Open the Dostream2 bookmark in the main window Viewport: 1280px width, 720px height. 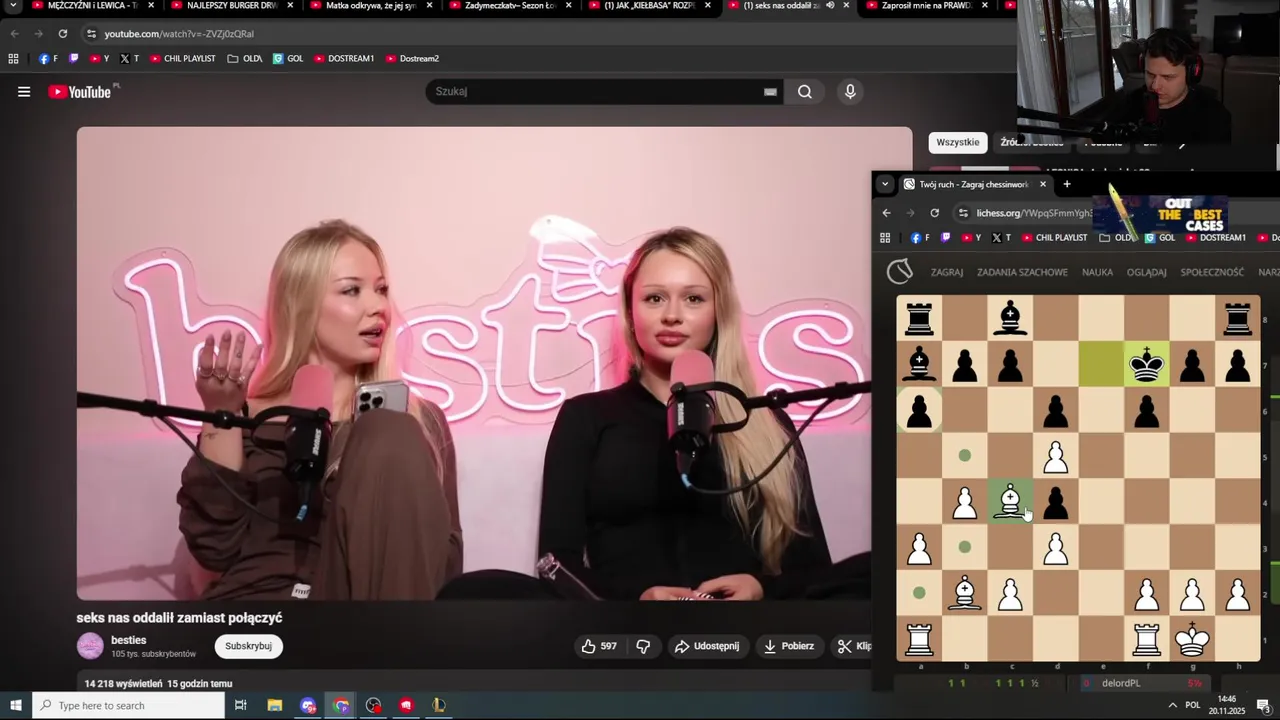point(412,59)
